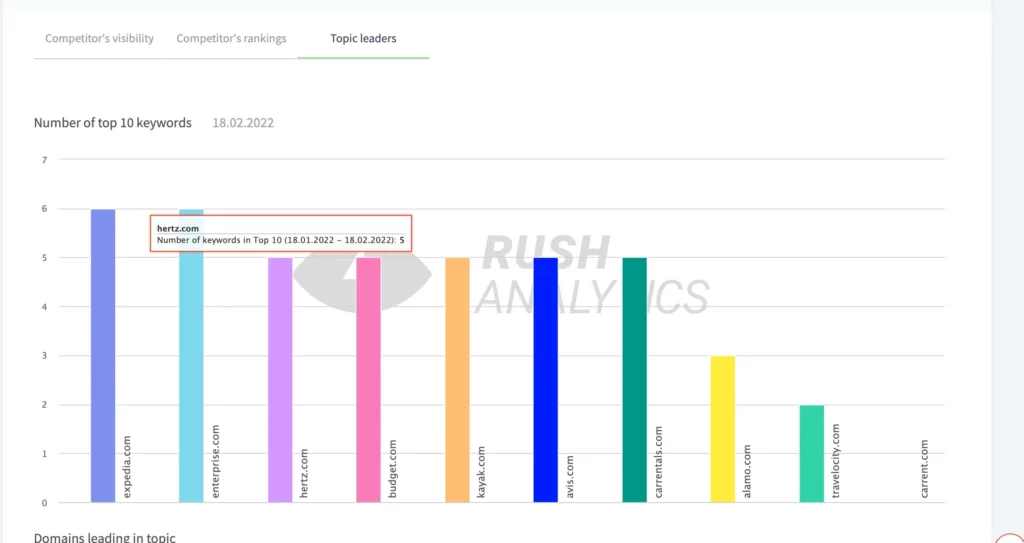
Task: Click the orange kayak.com bar
Action: pos(457,380)
